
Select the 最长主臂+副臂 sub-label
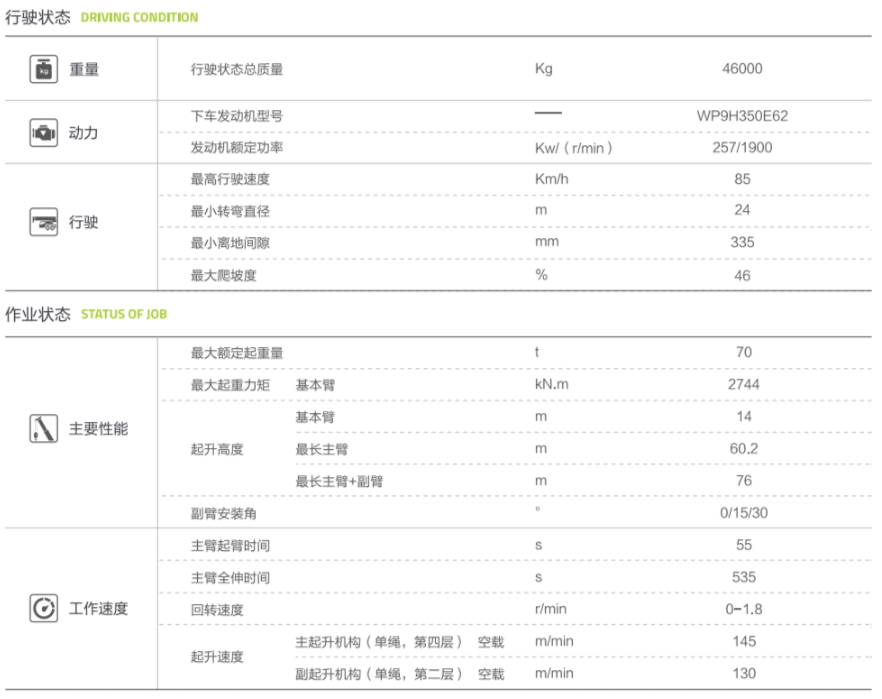339,481
